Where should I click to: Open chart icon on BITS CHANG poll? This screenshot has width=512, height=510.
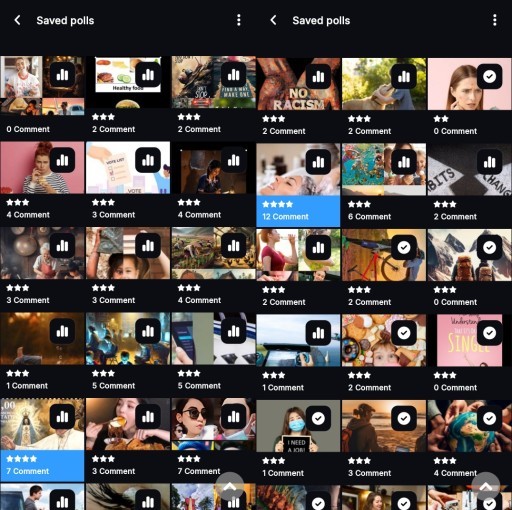489,162
